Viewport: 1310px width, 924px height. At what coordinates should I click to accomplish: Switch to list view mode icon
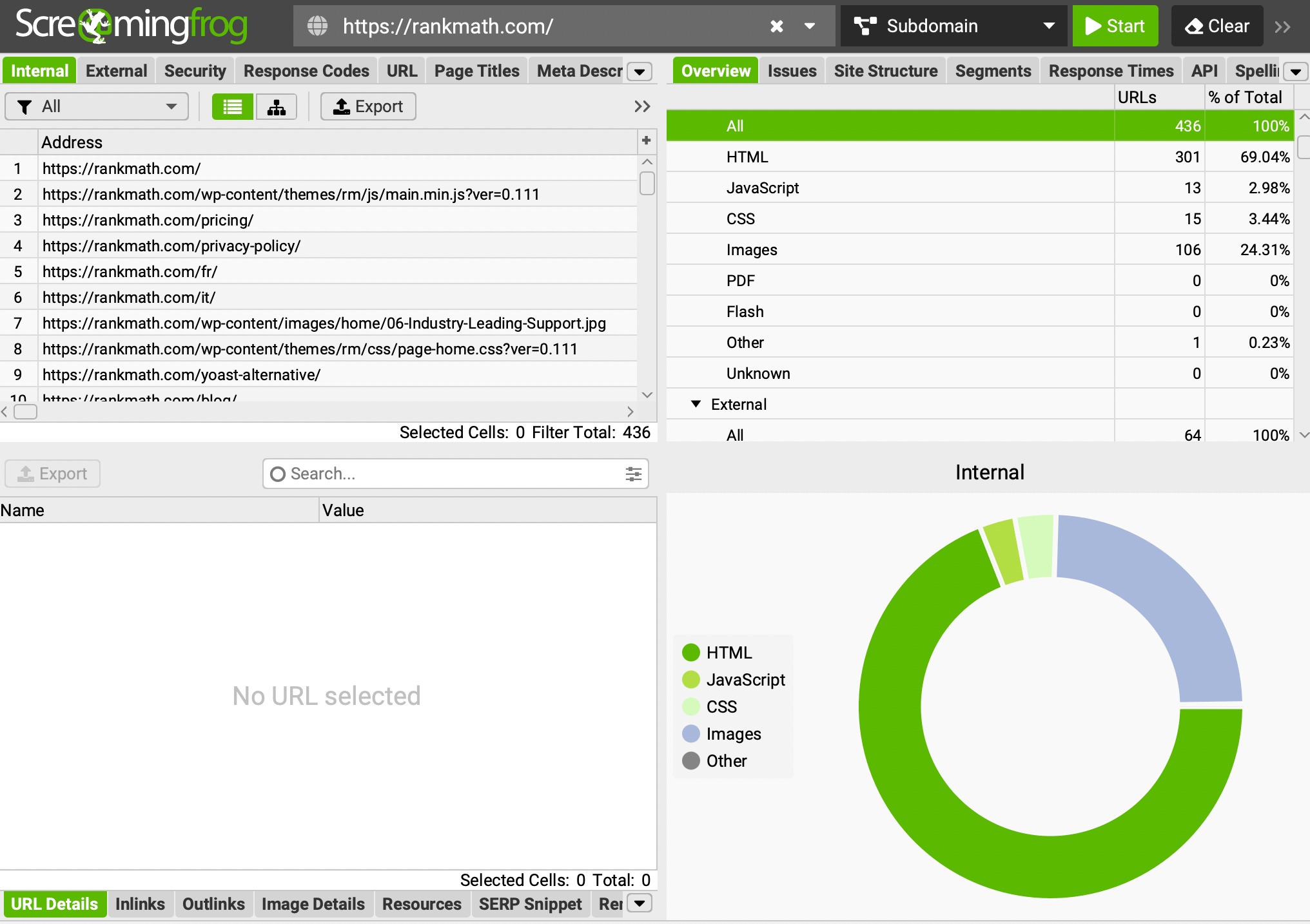point(232,107)
